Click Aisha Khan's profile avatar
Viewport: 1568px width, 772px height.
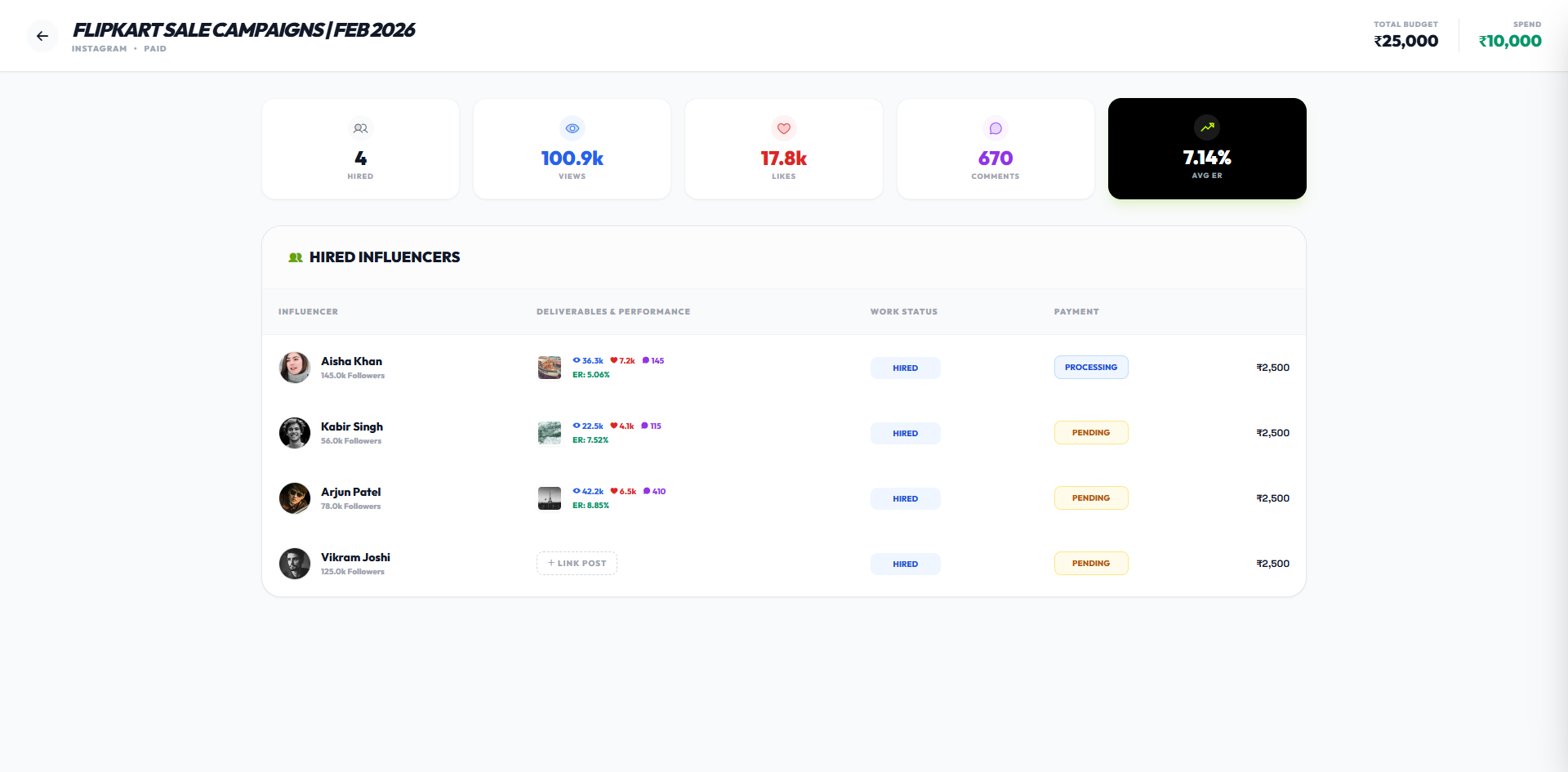tap(294, 368)
